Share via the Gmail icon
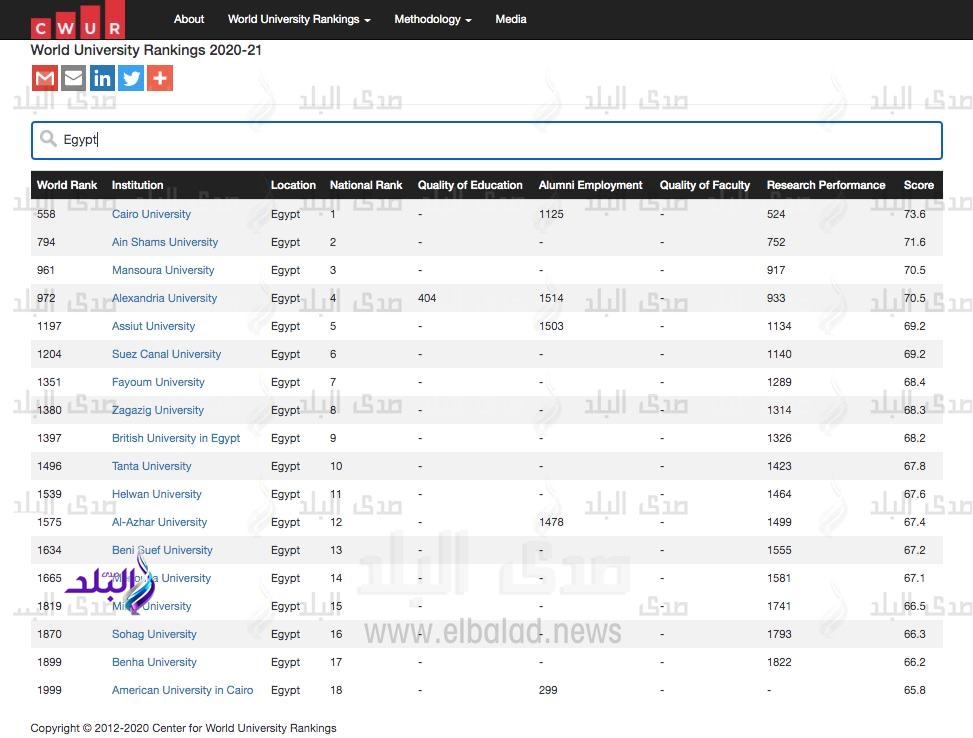 click(x=45, y=78)
